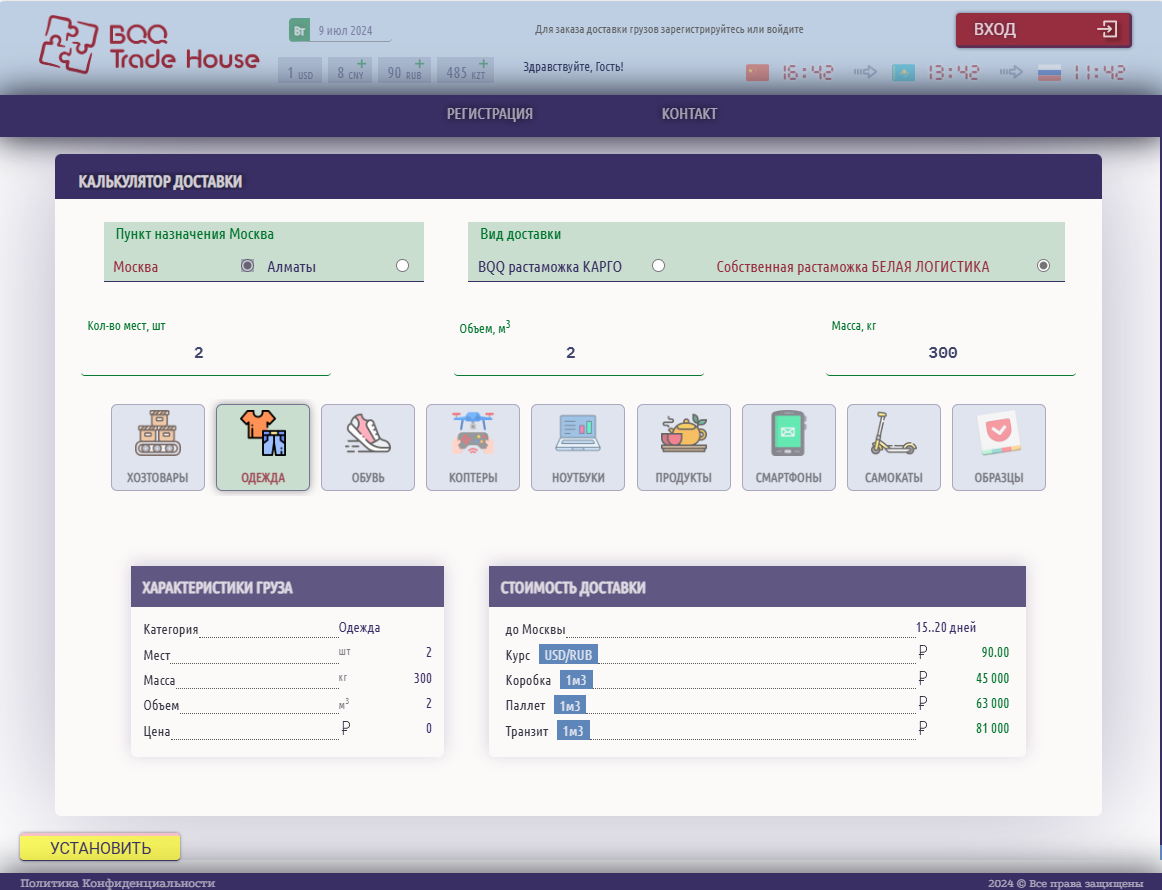1162x890 pixels.
Task: Click the КАЛЬКУЛЯТОР ДОСТАВКИ heading
Action: click(x=161, y=182)
